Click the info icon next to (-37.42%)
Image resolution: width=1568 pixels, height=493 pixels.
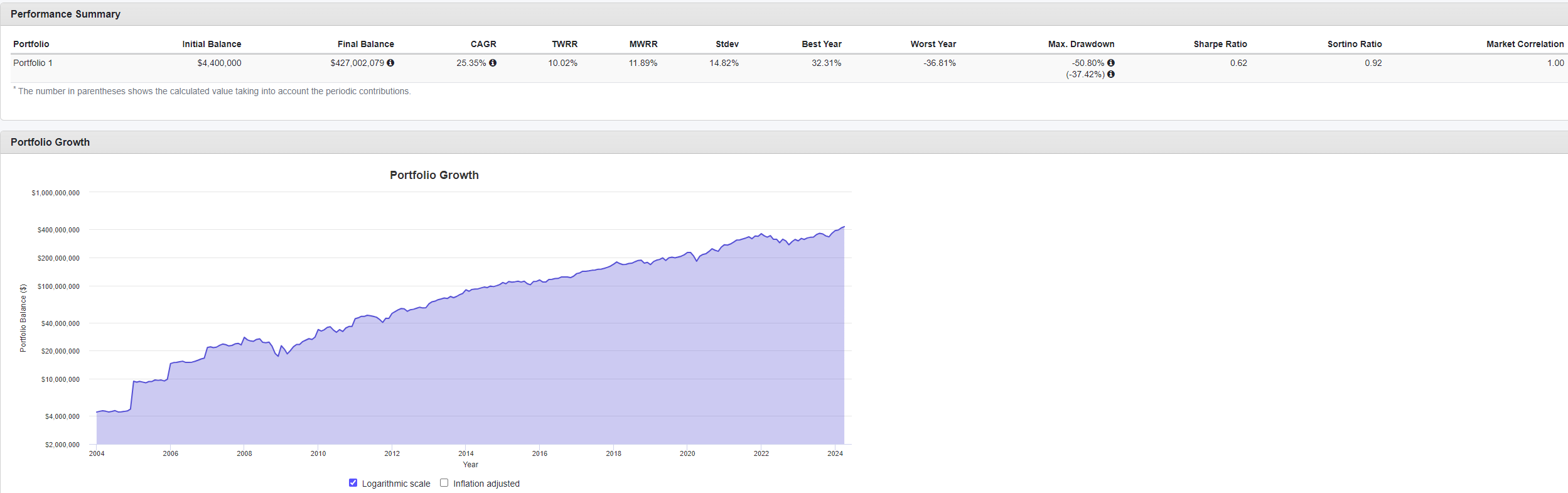[1111, 74]
